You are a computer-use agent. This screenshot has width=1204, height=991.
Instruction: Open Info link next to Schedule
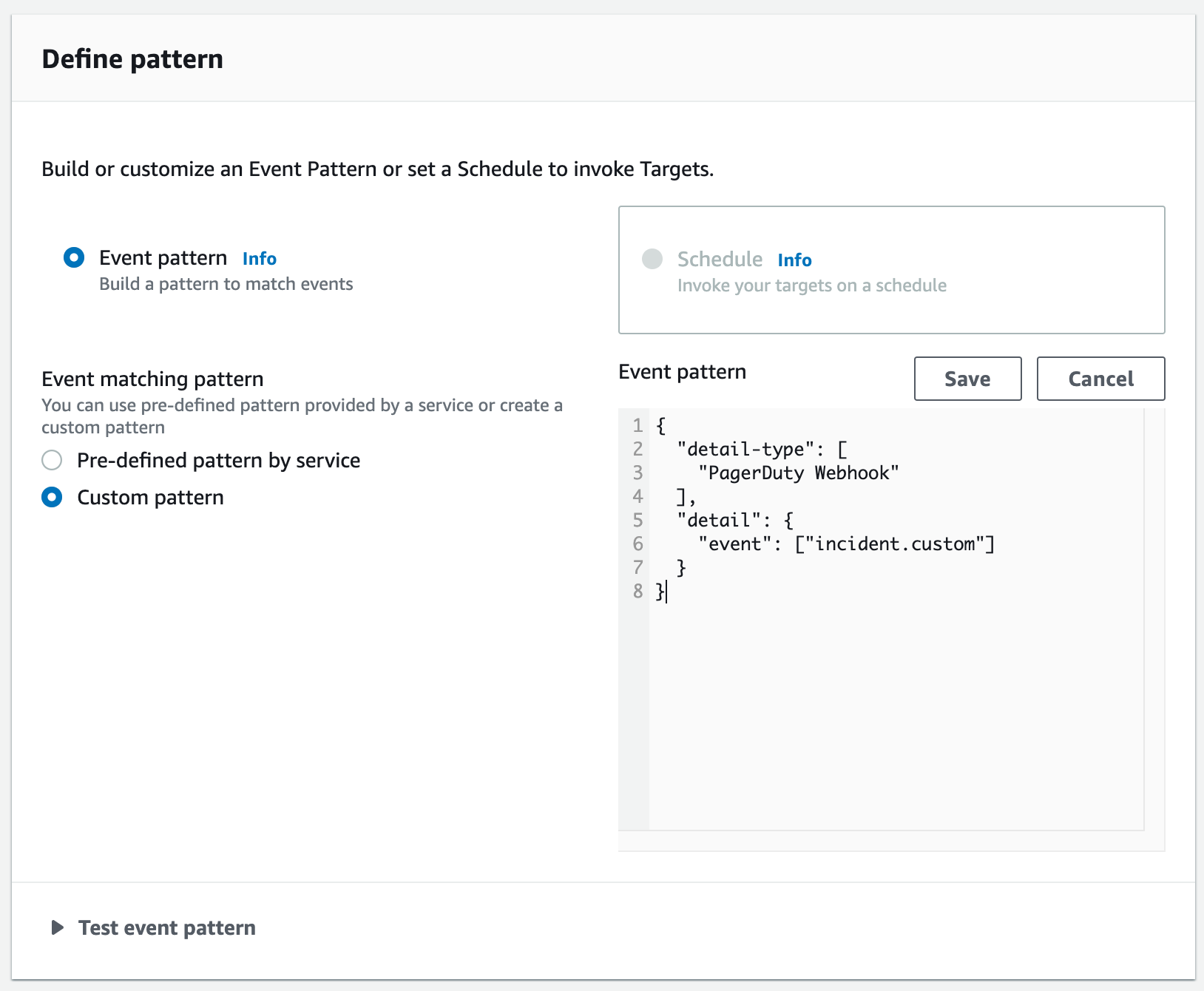(795, 260)
